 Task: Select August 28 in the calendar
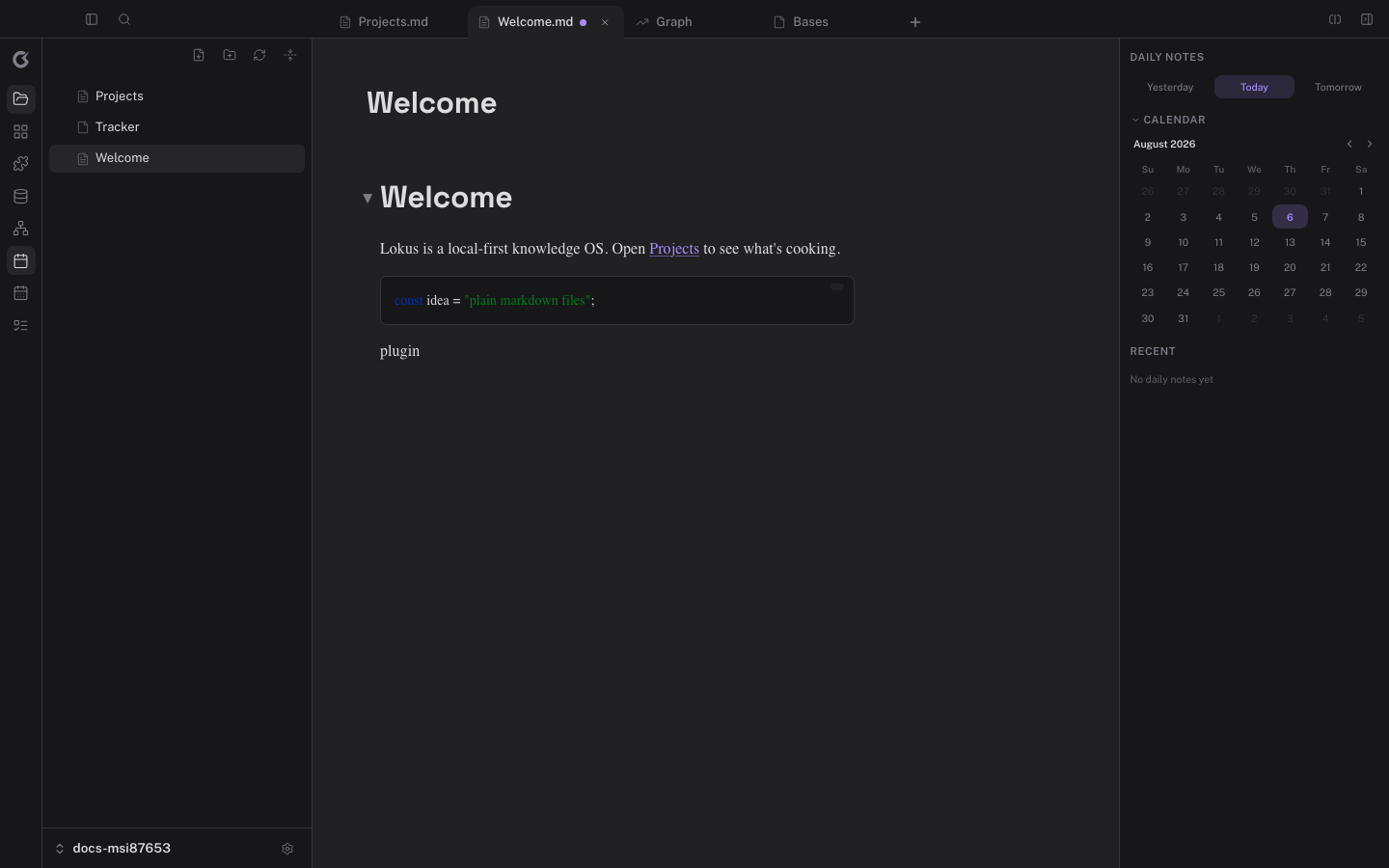pos(1325,292)
